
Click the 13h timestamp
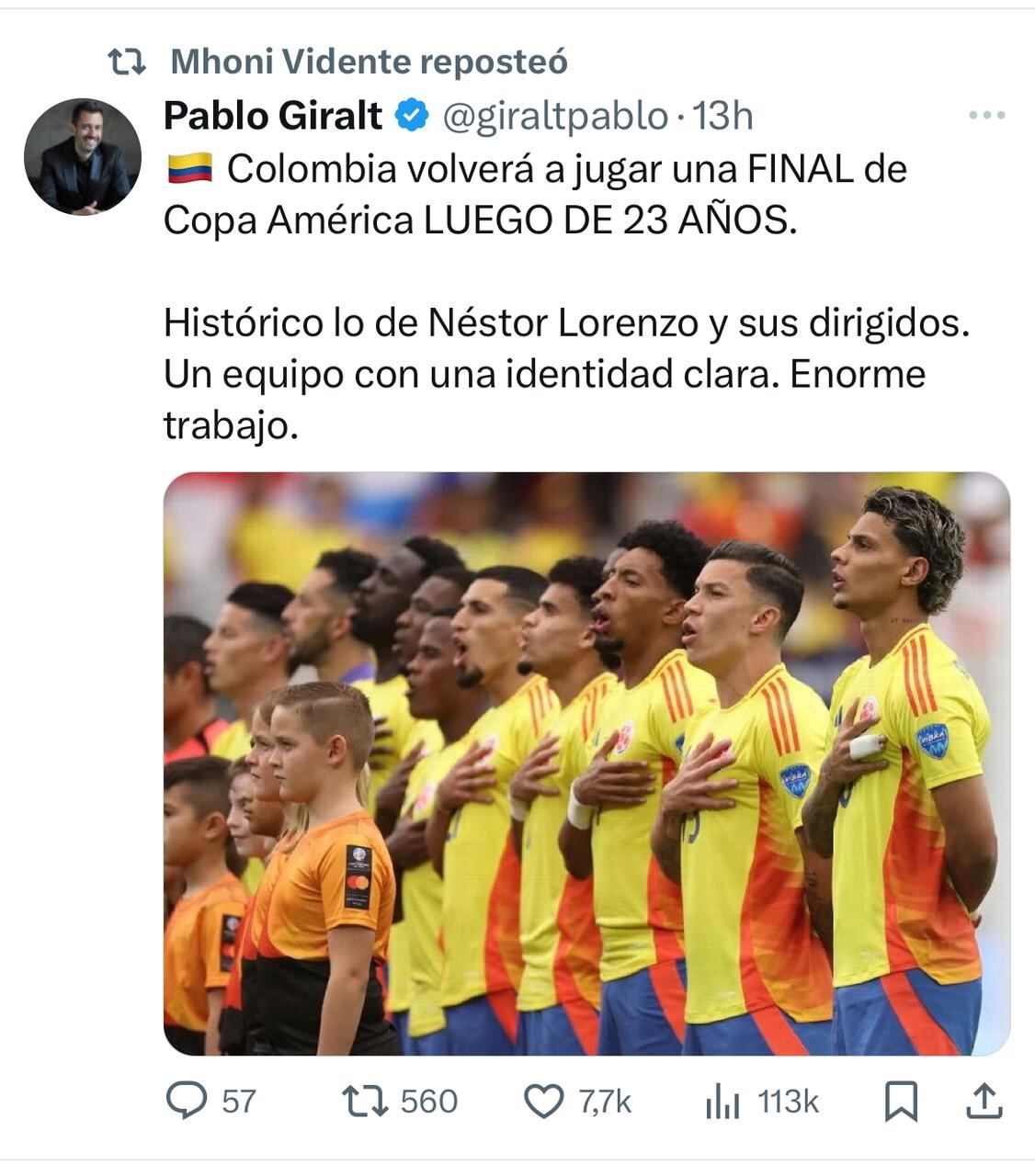722,116
